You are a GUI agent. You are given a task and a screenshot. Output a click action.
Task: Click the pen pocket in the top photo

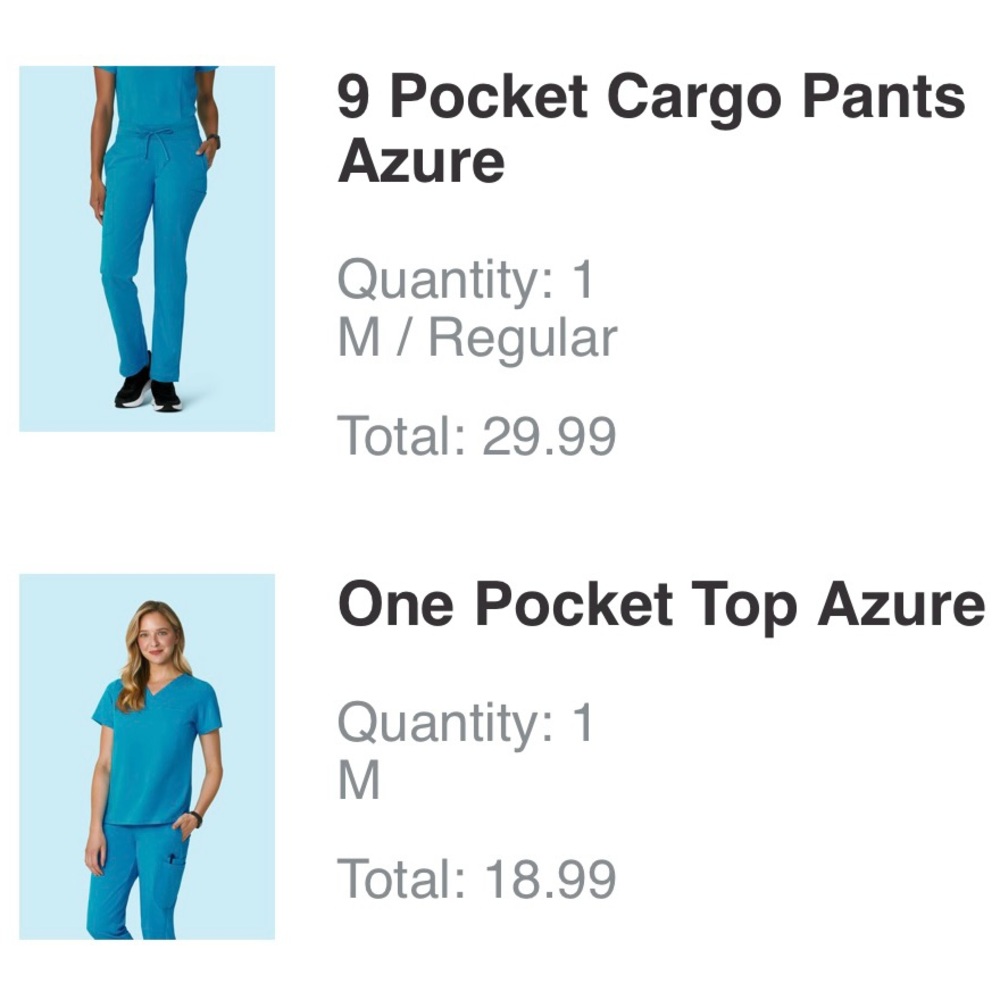172,858
